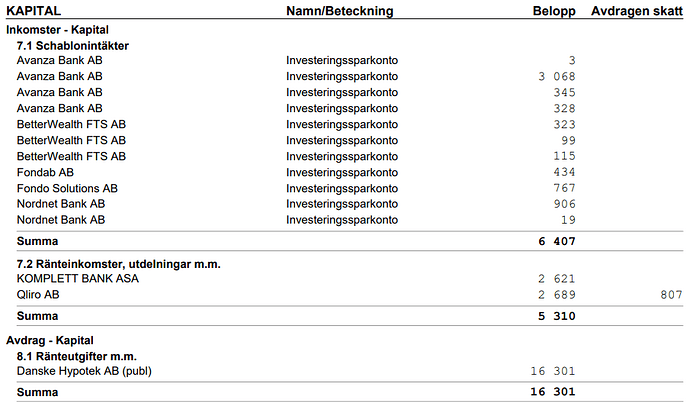Click the Qliro AB row label
690x402 pixels.
click(x=38, y=295)
